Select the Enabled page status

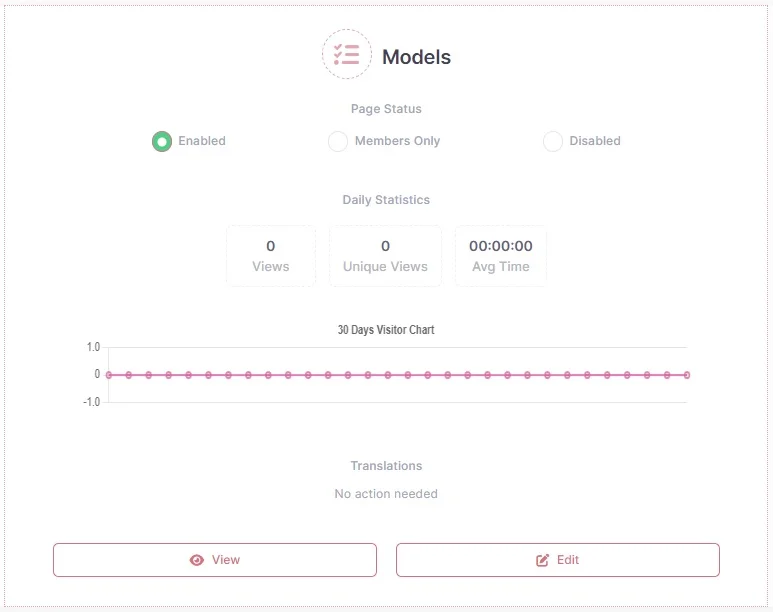click(162, 142)
